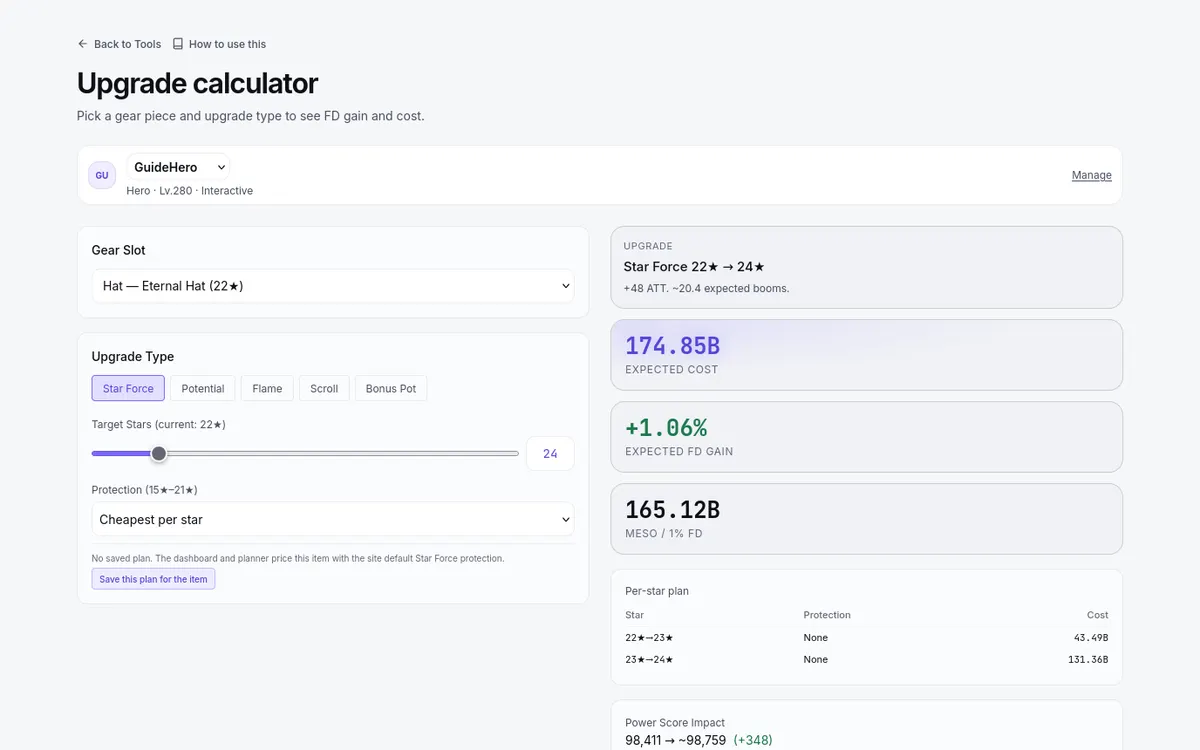
Task: Go to Back to Tools link
Action: (x=119, y=44)
